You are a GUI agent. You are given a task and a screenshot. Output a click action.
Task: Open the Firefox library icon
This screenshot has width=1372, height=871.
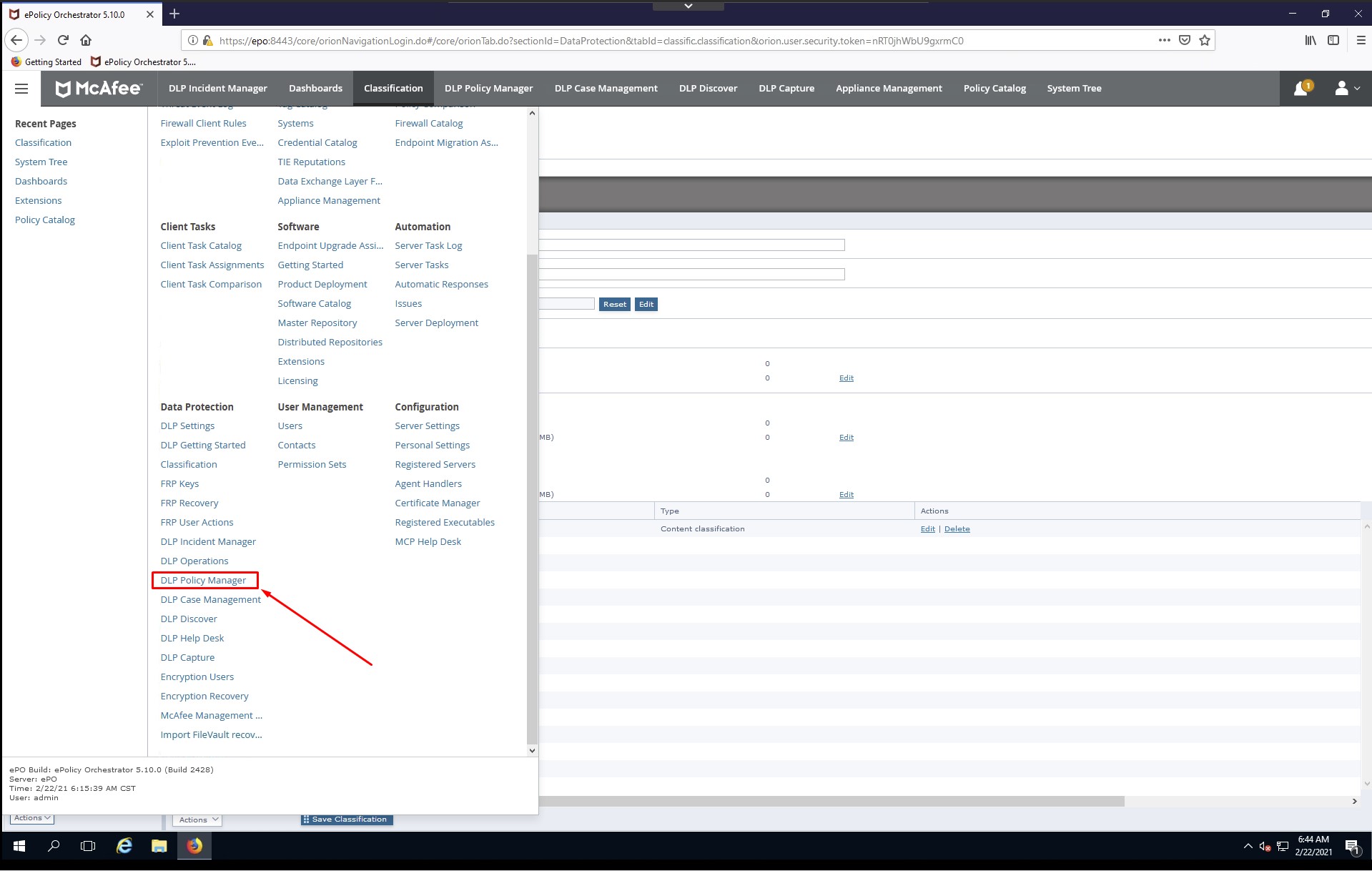pos(1311,40)
